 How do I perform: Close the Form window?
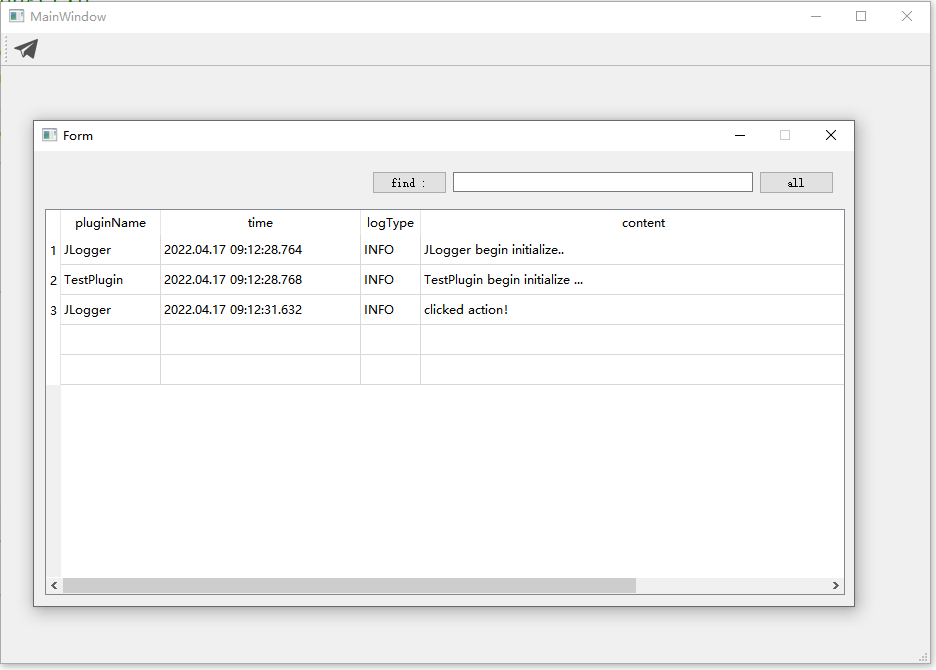831,136
